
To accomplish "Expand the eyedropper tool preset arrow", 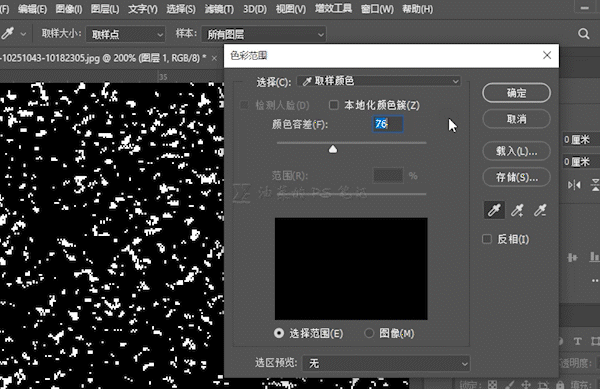I will pos(23,34).
